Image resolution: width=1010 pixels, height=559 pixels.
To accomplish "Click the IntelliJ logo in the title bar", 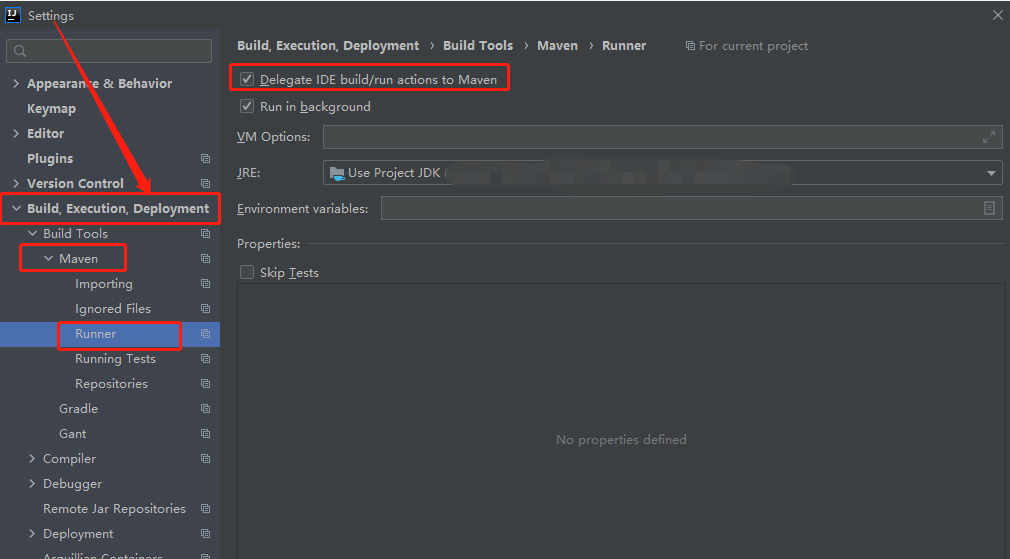I will [x=12, y=15].
